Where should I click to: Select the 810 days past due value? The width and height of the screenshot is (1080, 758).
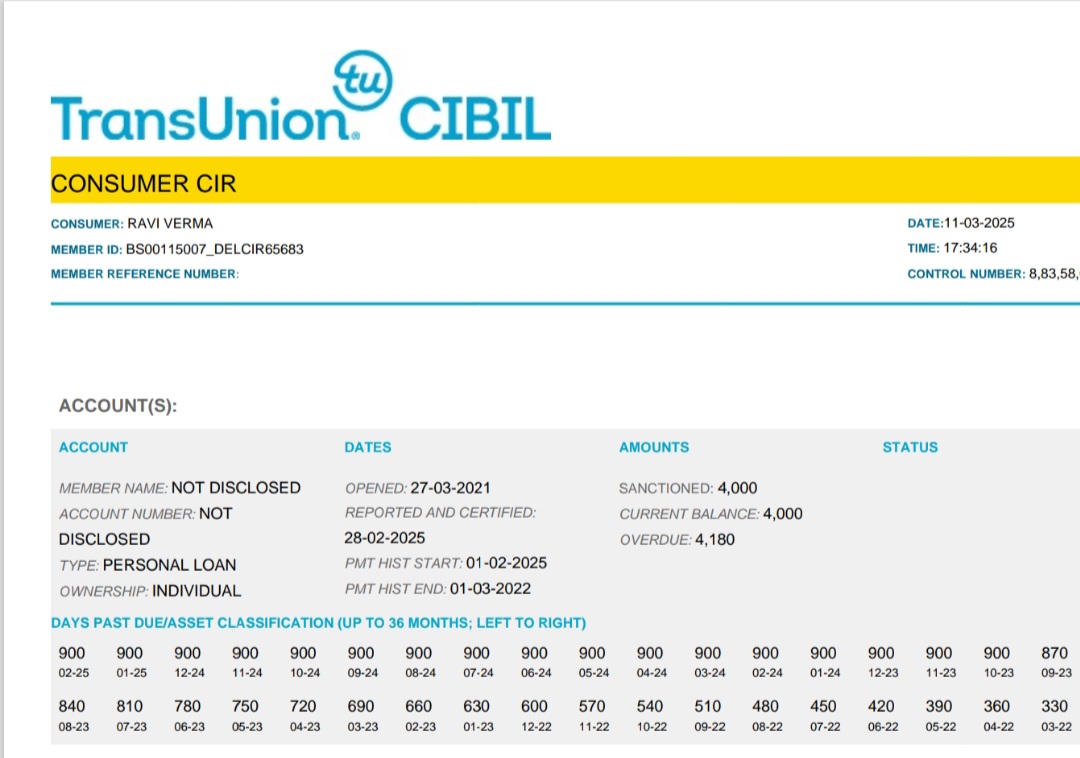pos(129,706)
